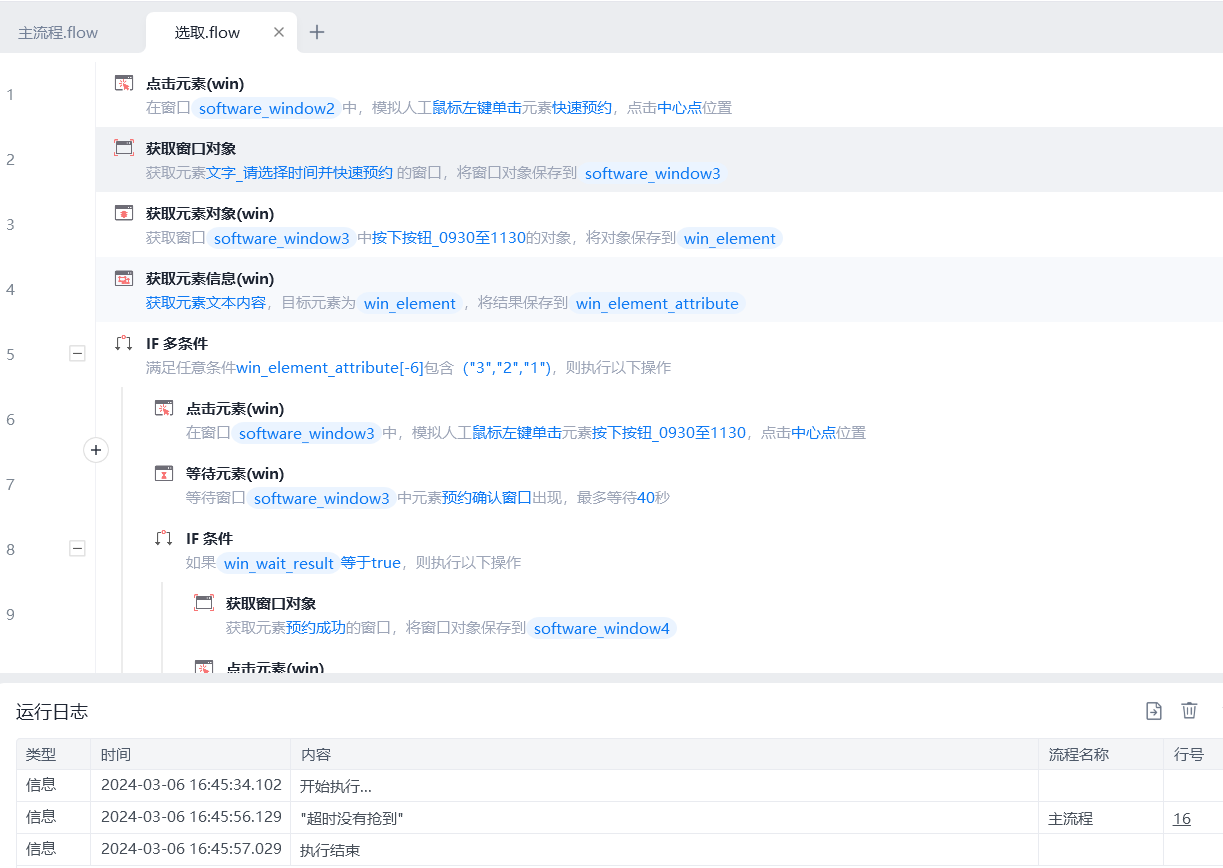Click the 获取窗口对象 icon on line 2
1223x868 pixels.
click(124, 148)
